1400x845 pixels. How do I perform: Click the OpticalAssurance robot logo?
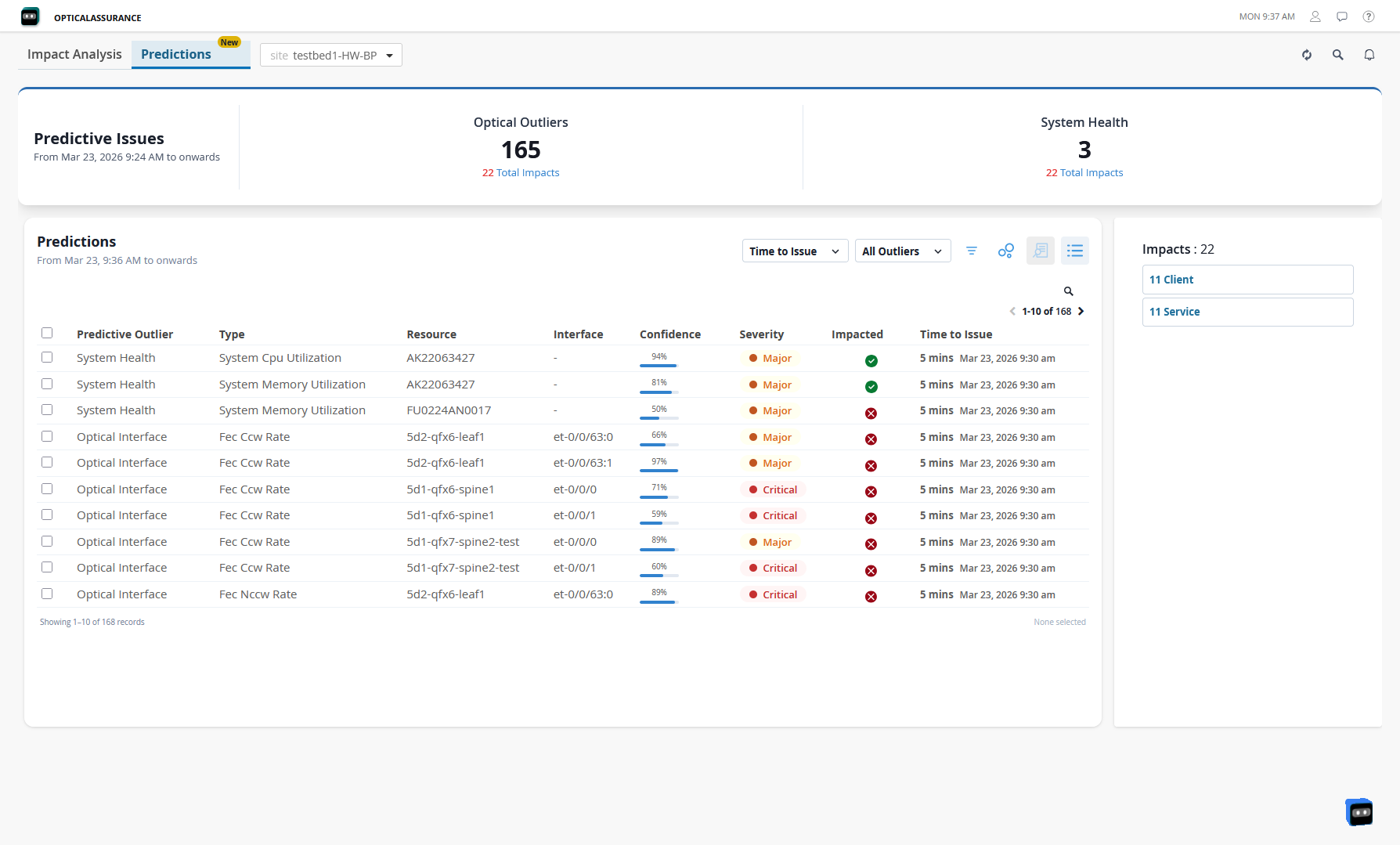coord(30,16)
